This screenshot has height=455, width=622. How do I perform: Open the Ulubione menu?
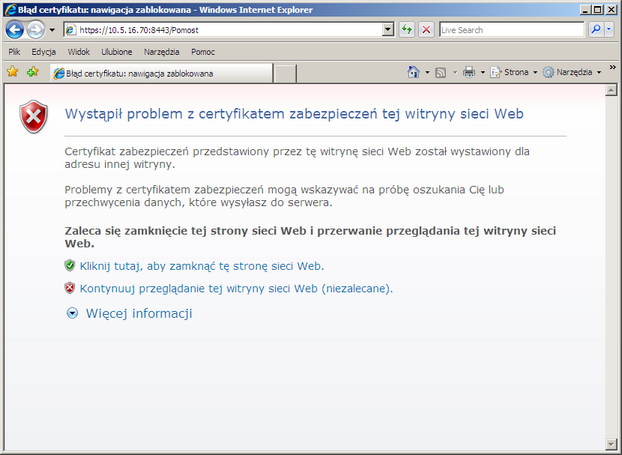coord(117,52)
